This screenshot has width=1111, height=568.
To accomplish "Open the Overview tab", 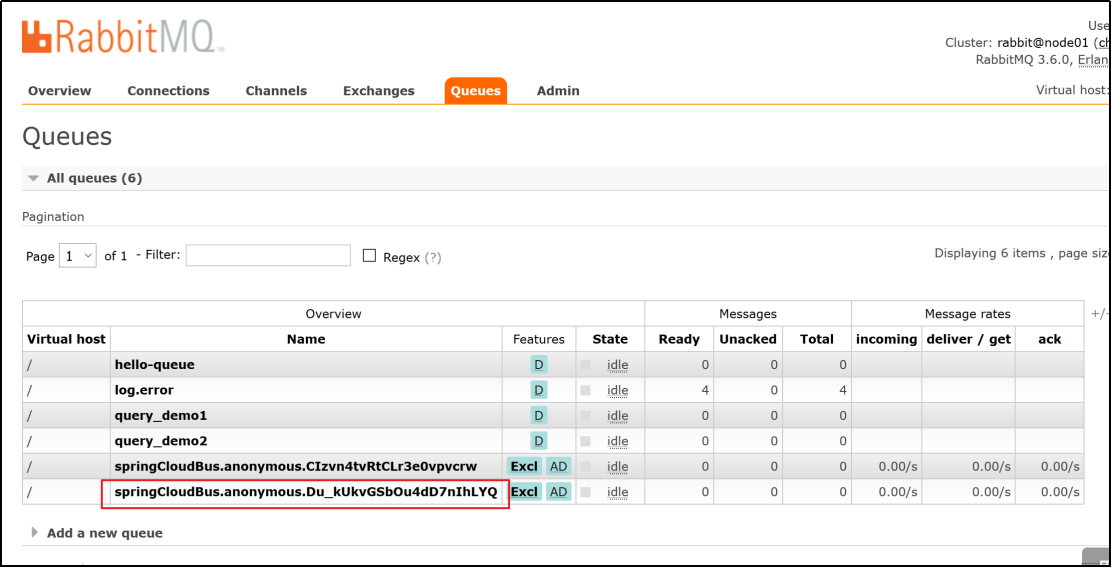I will coord(60,91).
